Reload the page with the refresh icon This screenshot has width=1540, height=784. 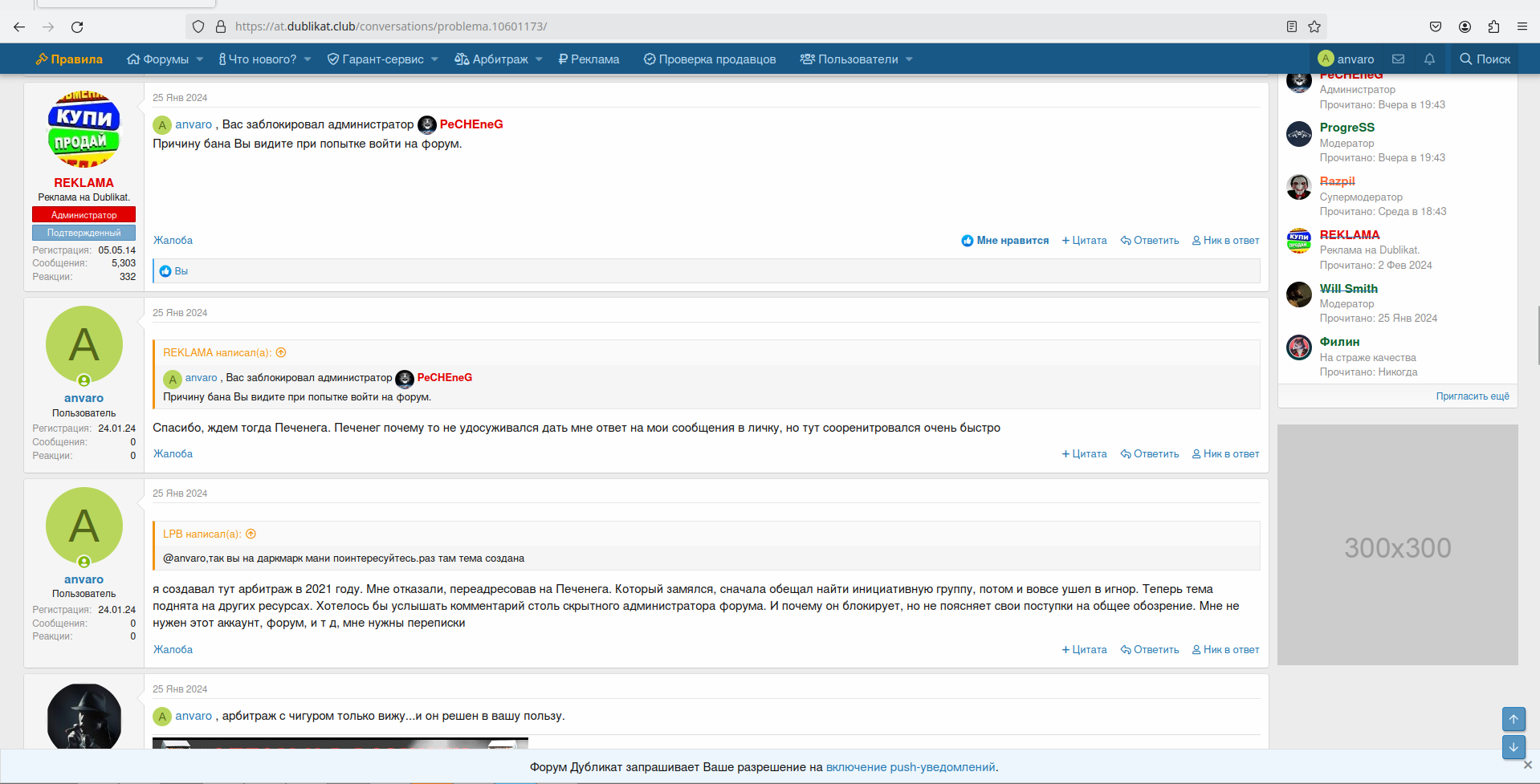(77, 26)
